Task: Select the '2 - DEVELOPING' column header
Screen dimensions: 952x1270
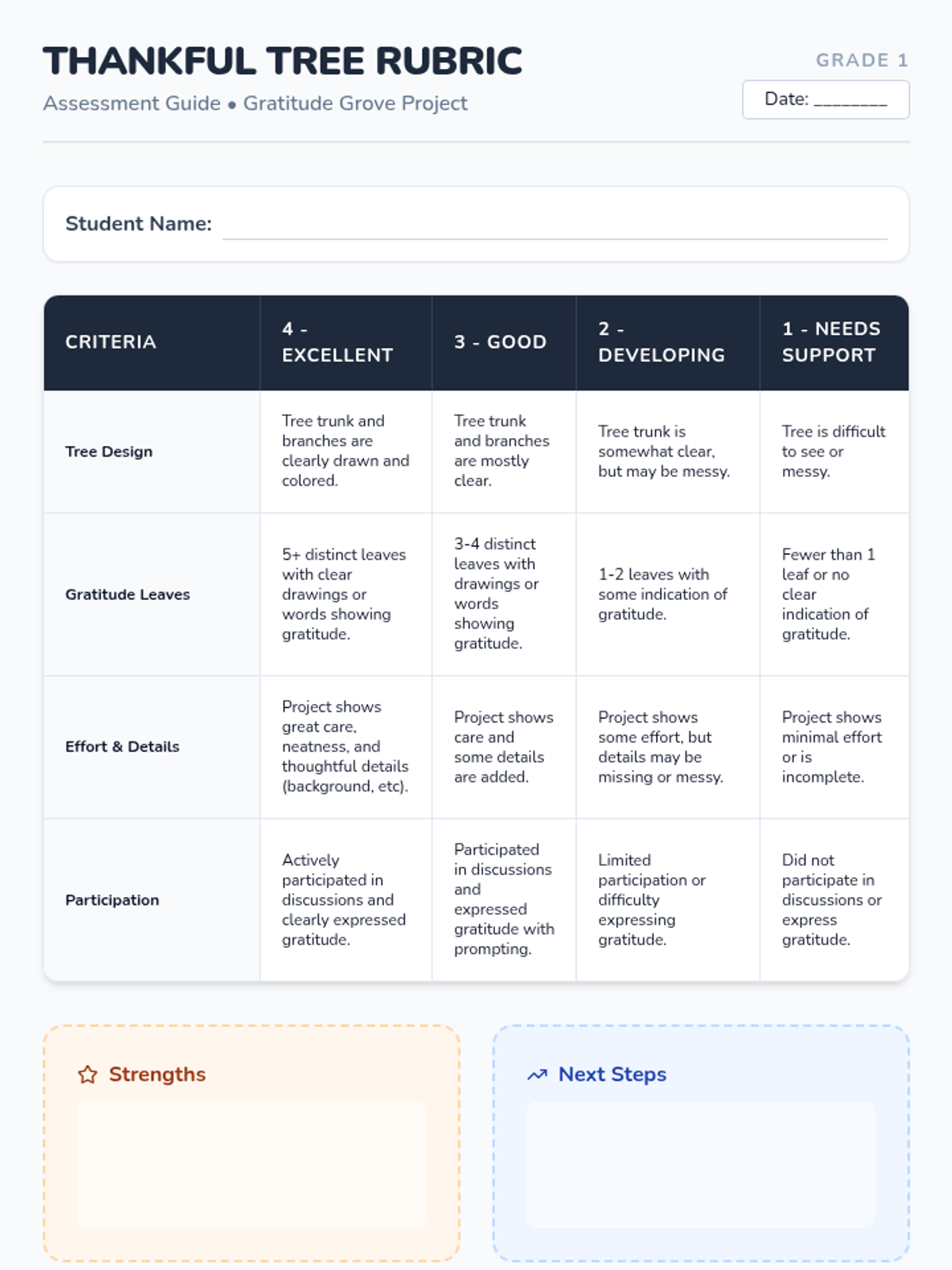Action: click(662, 342)
